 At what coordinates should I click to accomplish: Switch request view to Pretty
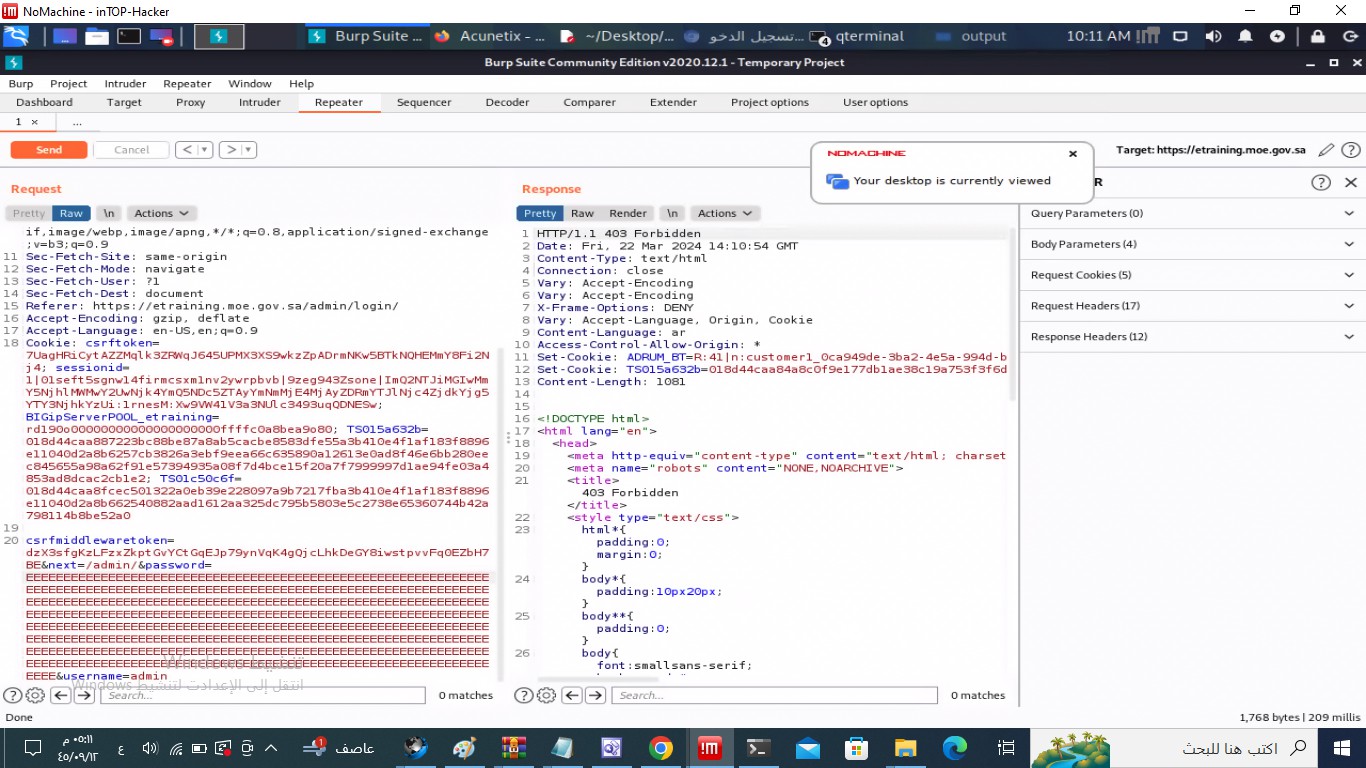pyautogui.click(x=29, y=213)
